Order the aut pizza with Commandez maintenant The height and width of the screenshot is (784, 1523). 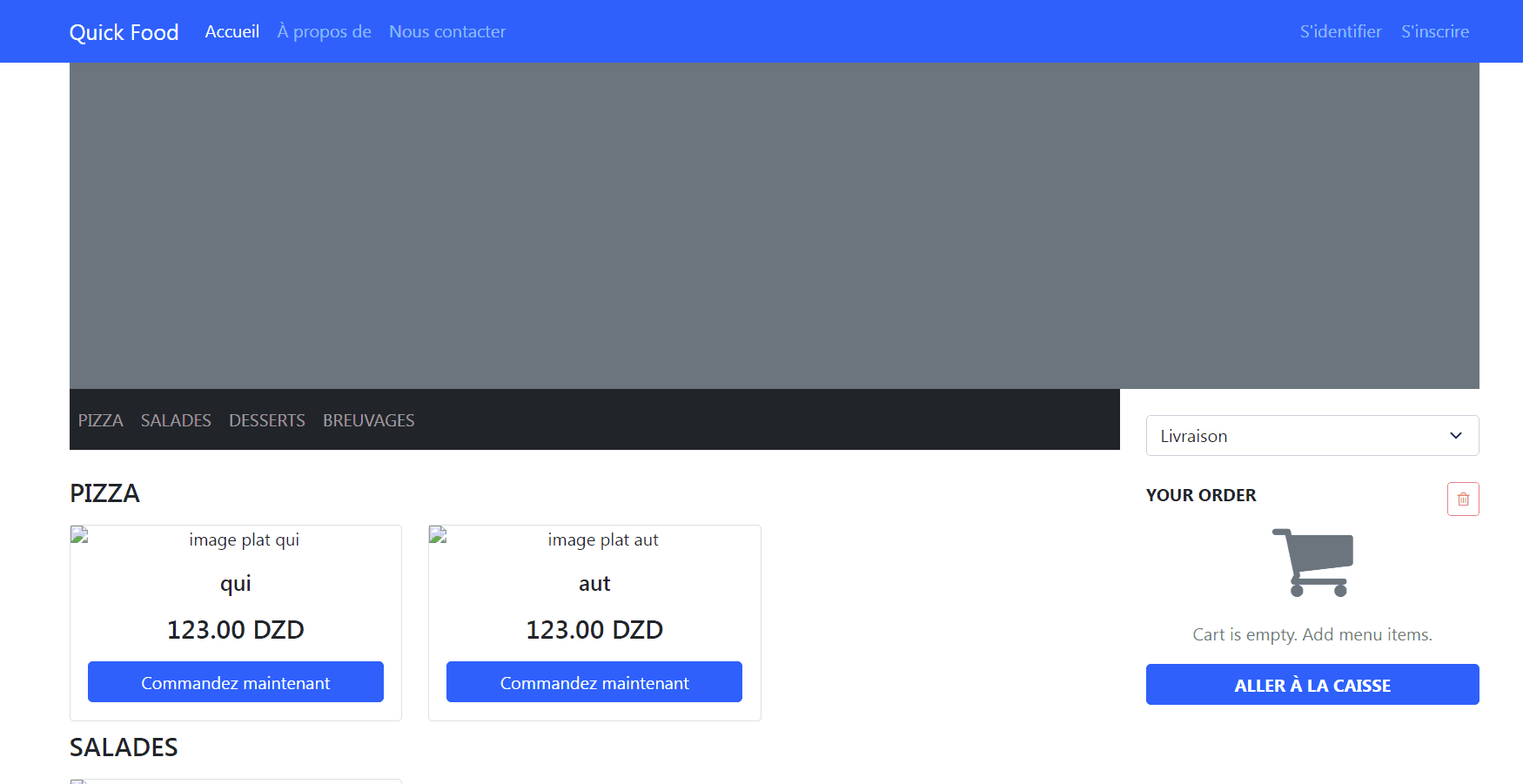coord(594,682)
